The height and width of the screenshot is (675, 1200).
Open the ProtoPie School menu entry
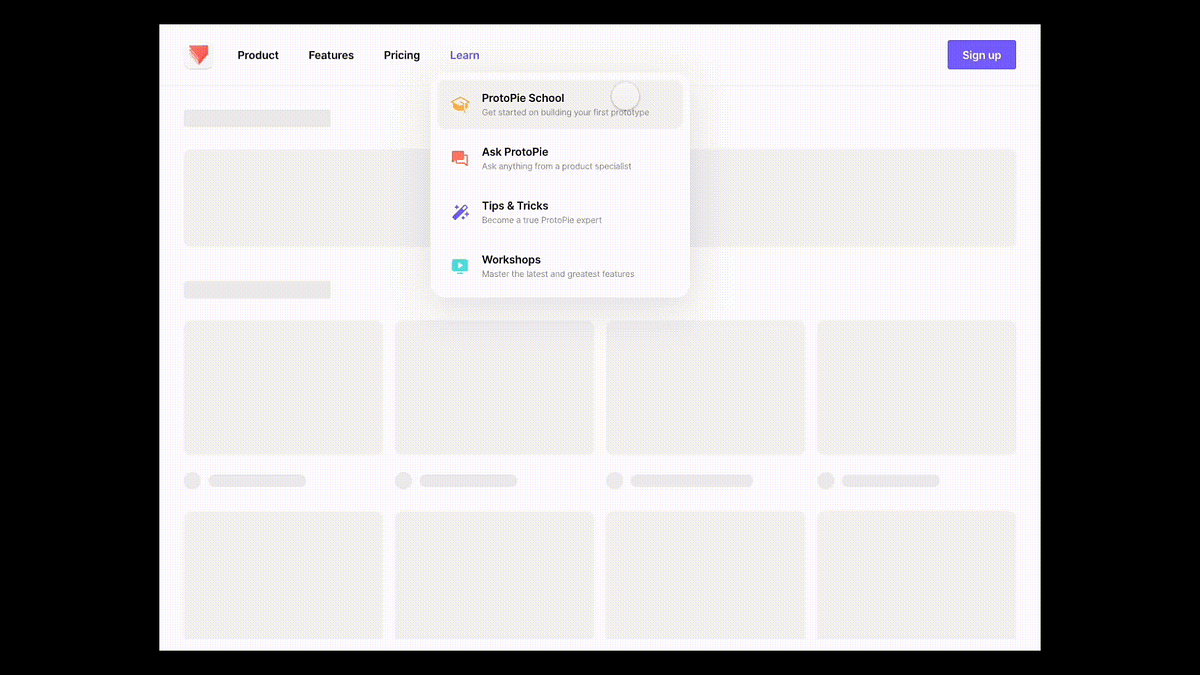[x=522, y=98]
